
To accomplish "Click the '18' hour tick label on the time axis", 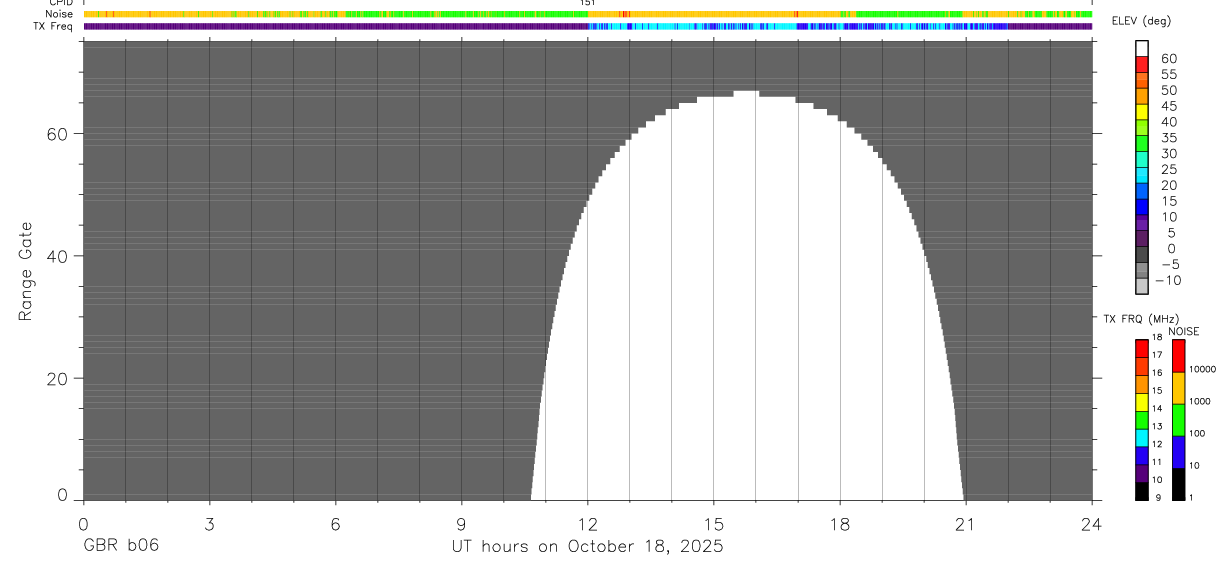I will (840, 523).
